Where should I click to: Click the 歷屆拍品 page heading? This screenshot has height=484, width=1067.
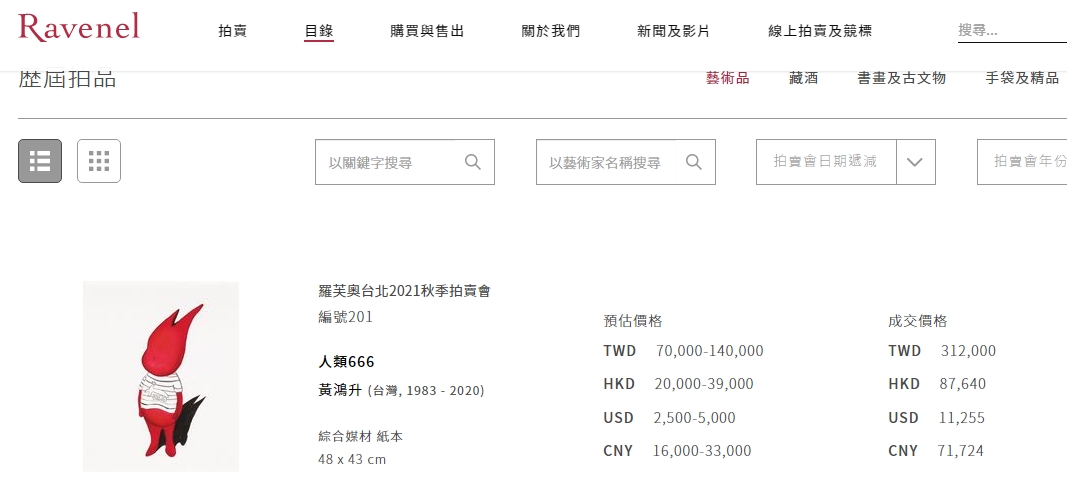[x=67, y=78]
